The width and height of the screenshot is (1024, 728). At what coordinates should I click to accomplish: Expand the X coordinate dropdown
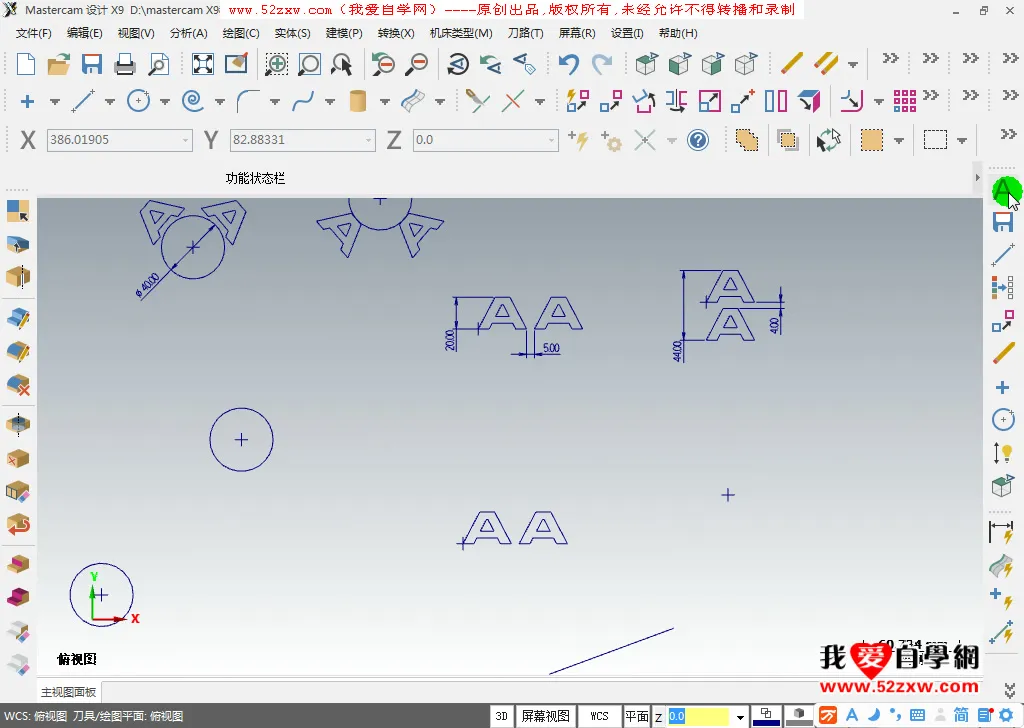click(186, 140)
